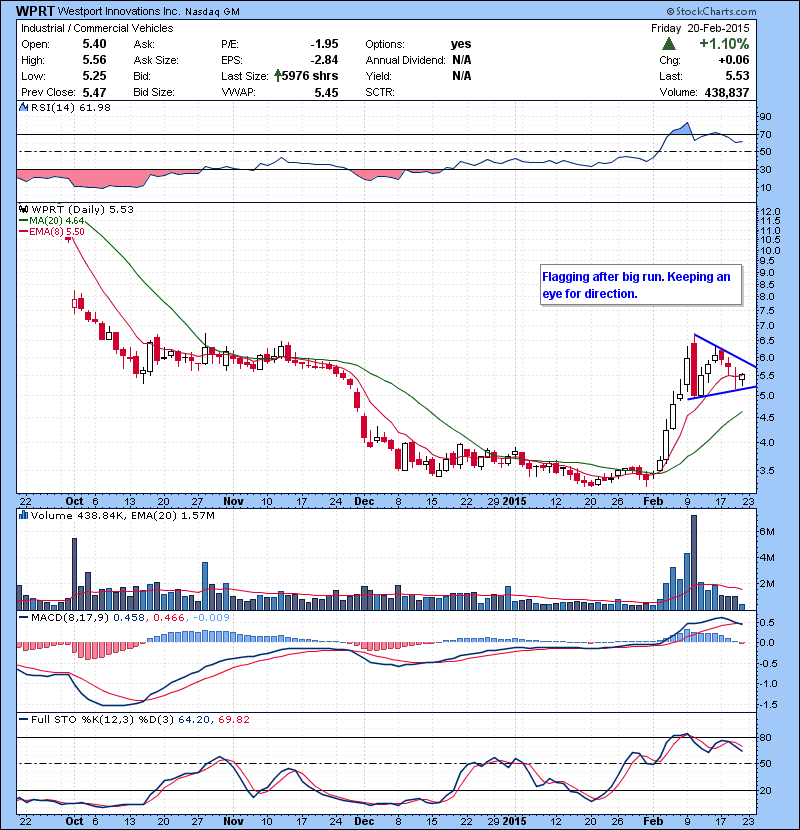Click the green up-triangle next to +1.10%
Screen dimensions: 800x830
669,44
